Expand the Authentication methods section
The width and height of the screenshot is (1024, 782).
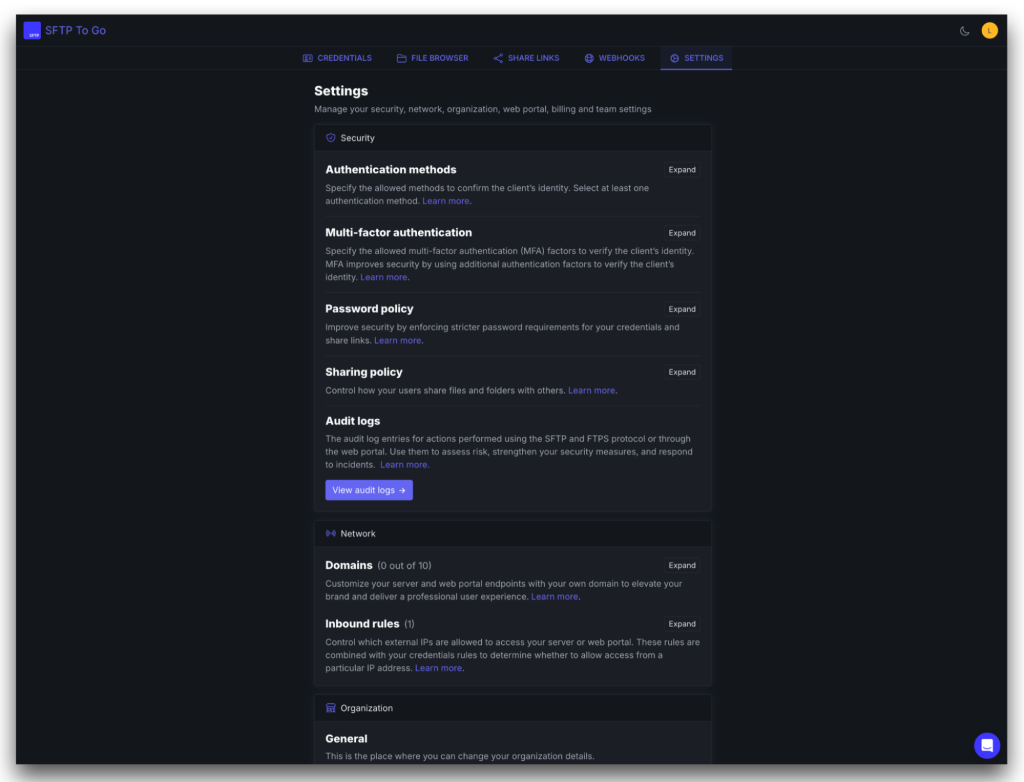682,170
